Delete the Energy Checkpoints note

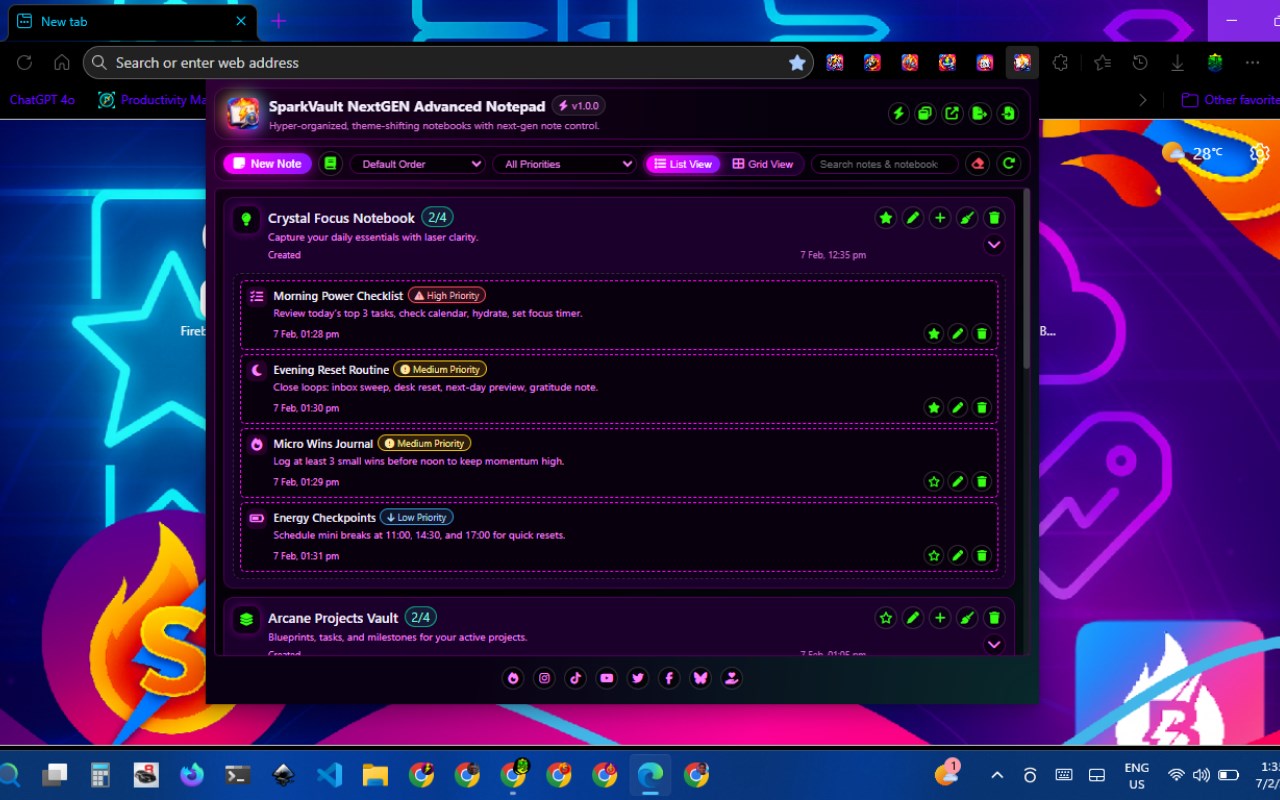pyautogui.click(x=982, y=556)
